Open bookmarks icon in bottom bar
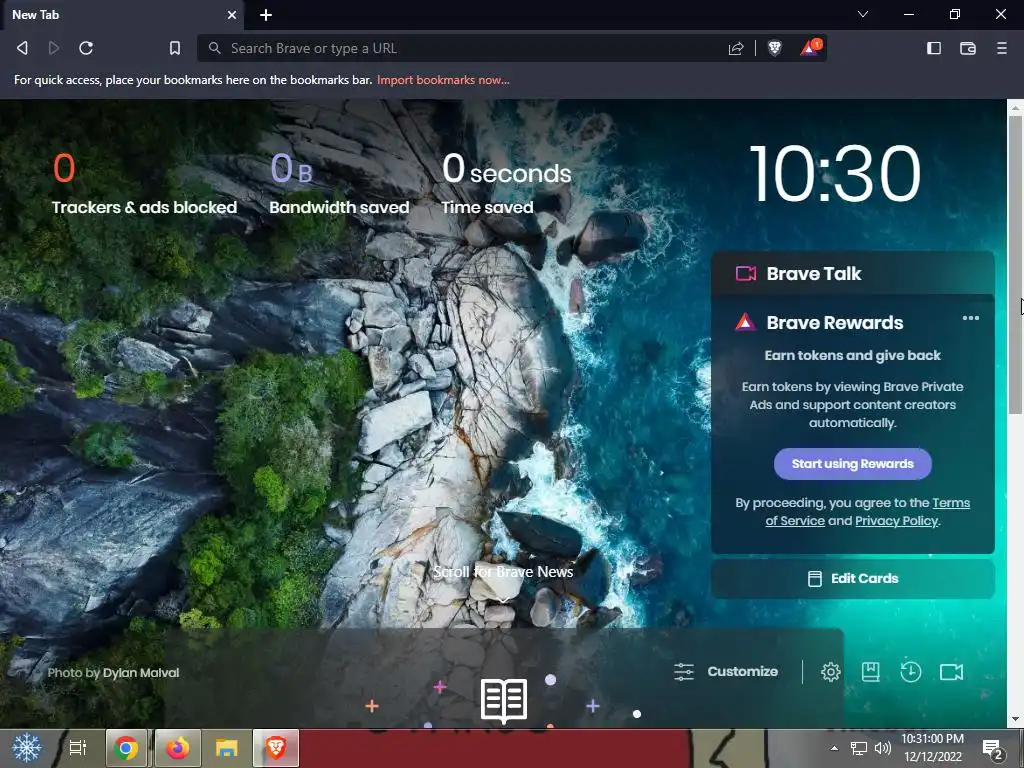 click(x=871, y=671)
